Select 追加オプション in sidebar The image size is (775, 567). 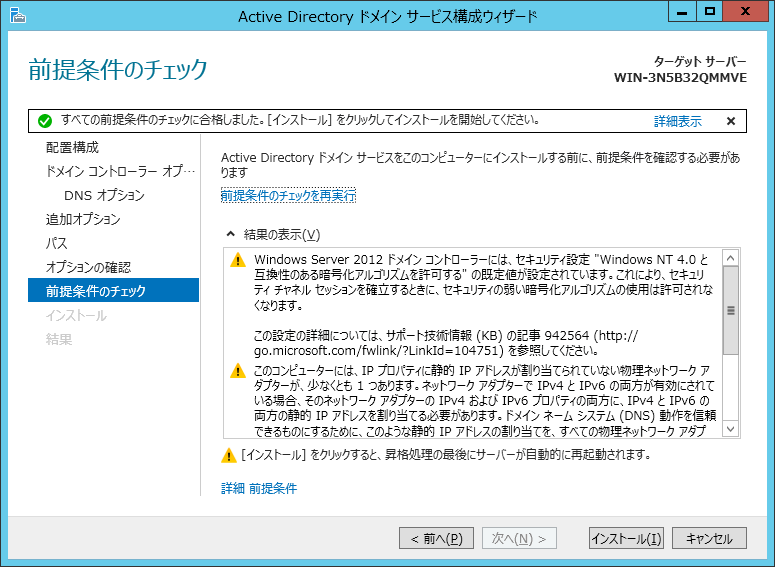tap(83, 219)
